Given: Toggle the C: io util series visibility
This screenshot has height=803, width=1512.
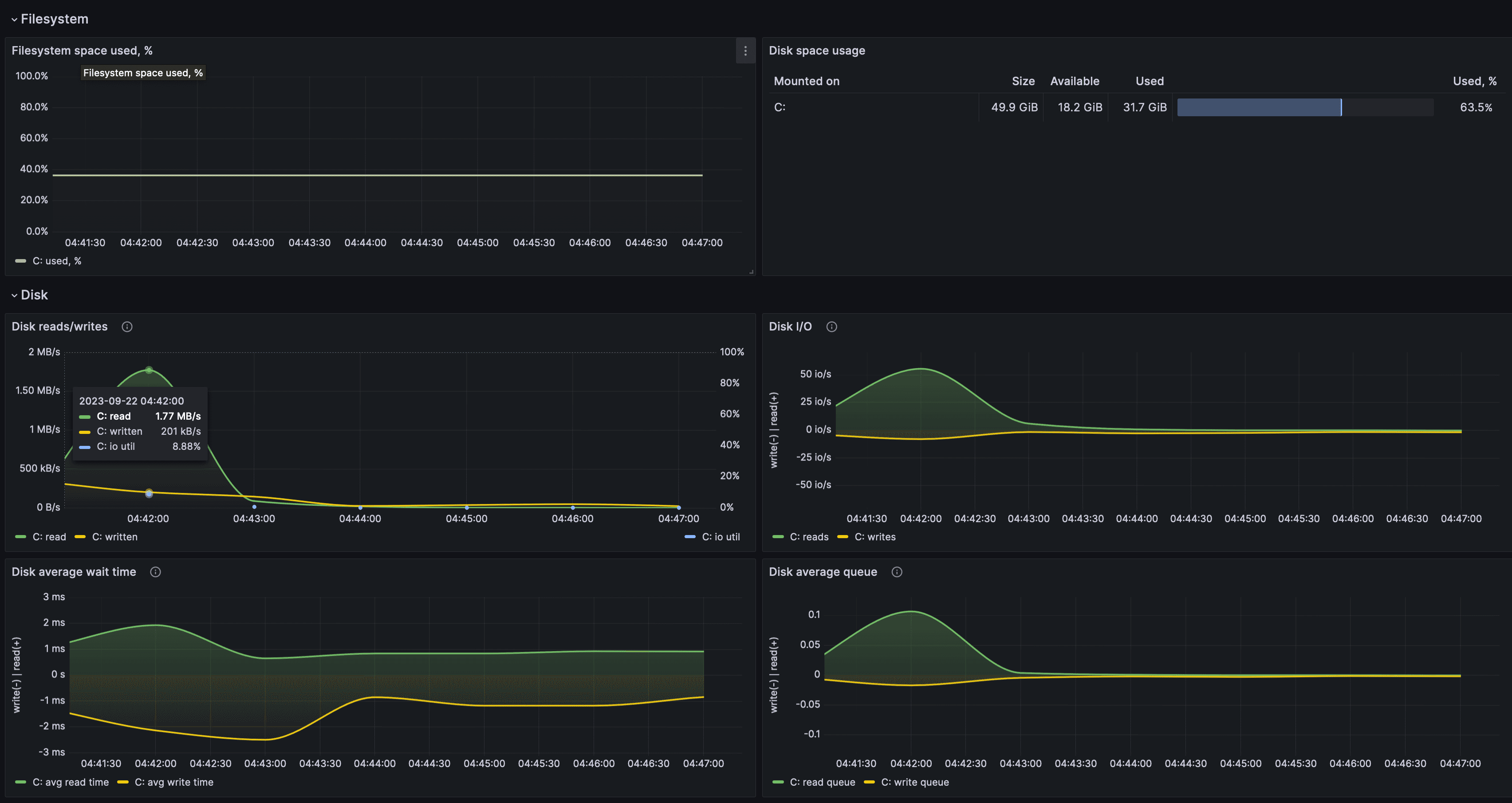Looking at the screenshot, I should (720, 536).
